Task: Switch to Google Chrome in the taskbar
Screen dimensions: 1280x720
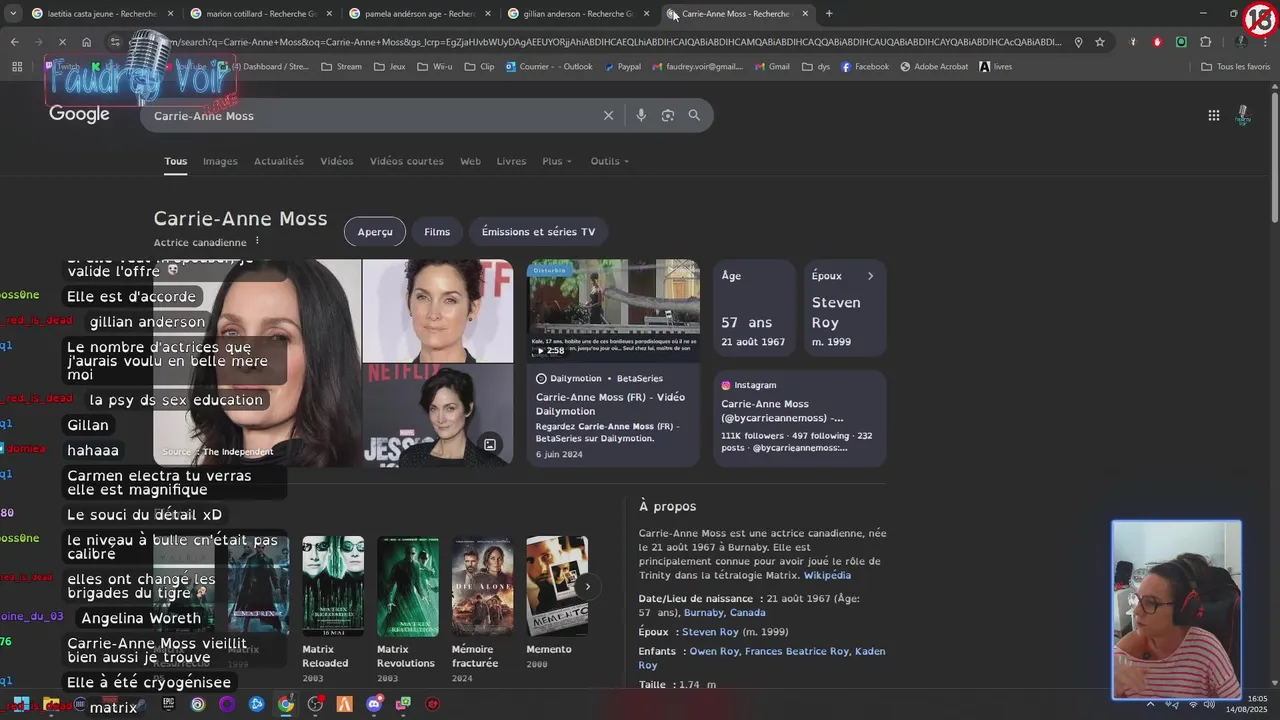Action: pos(286,704)
